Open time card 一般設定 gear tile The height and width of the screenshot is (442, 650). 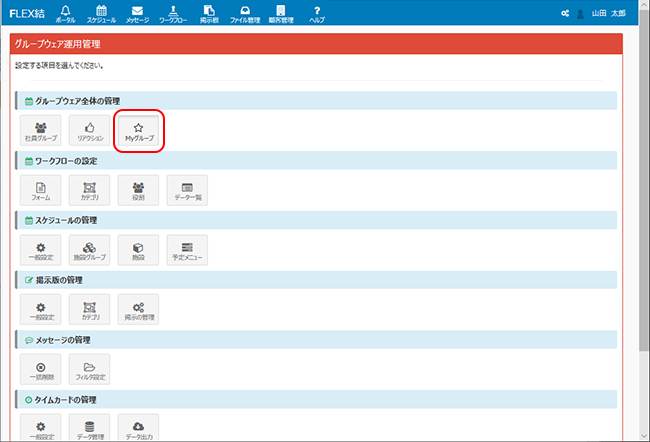41,427
